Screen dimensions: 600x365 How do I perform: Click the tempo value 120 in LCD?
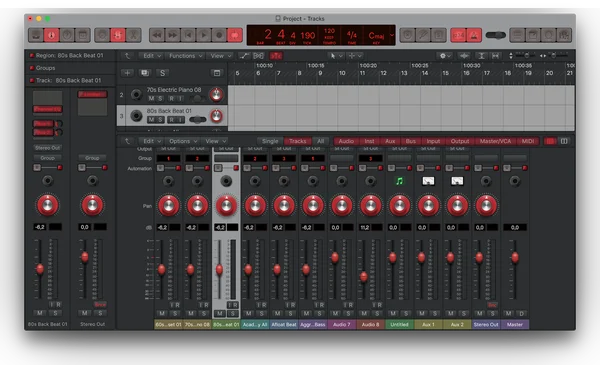[329, 31]
